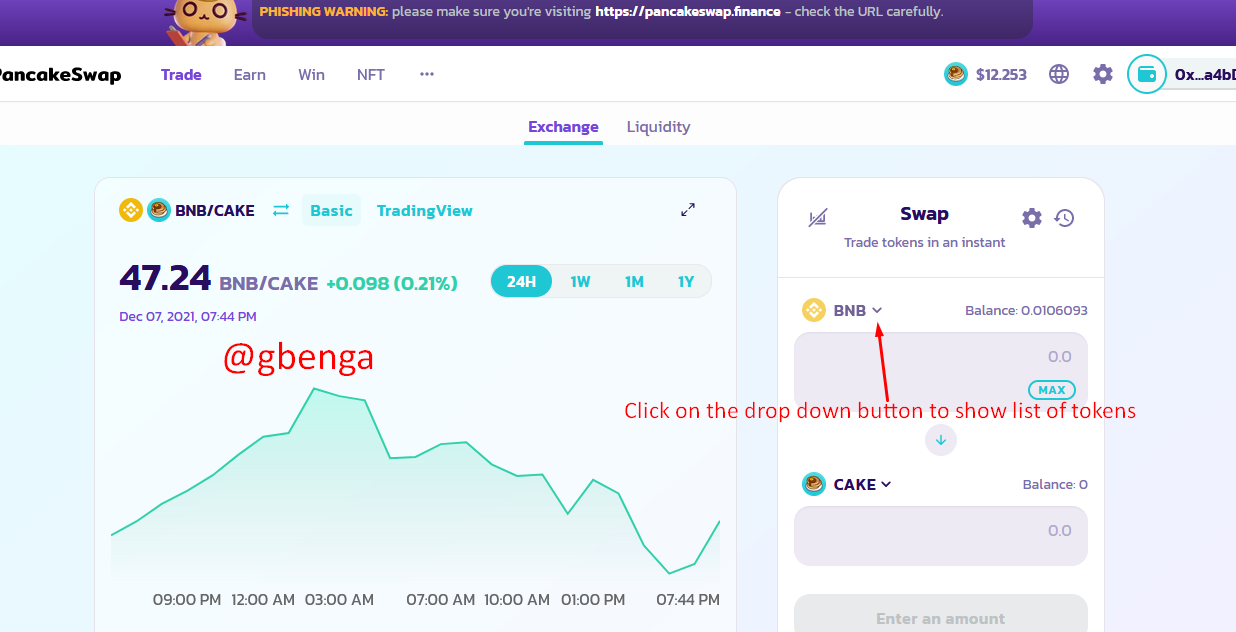Screen dimensions: 1236x632
Task: Select the 1M time range
Action: coord(634,282)
